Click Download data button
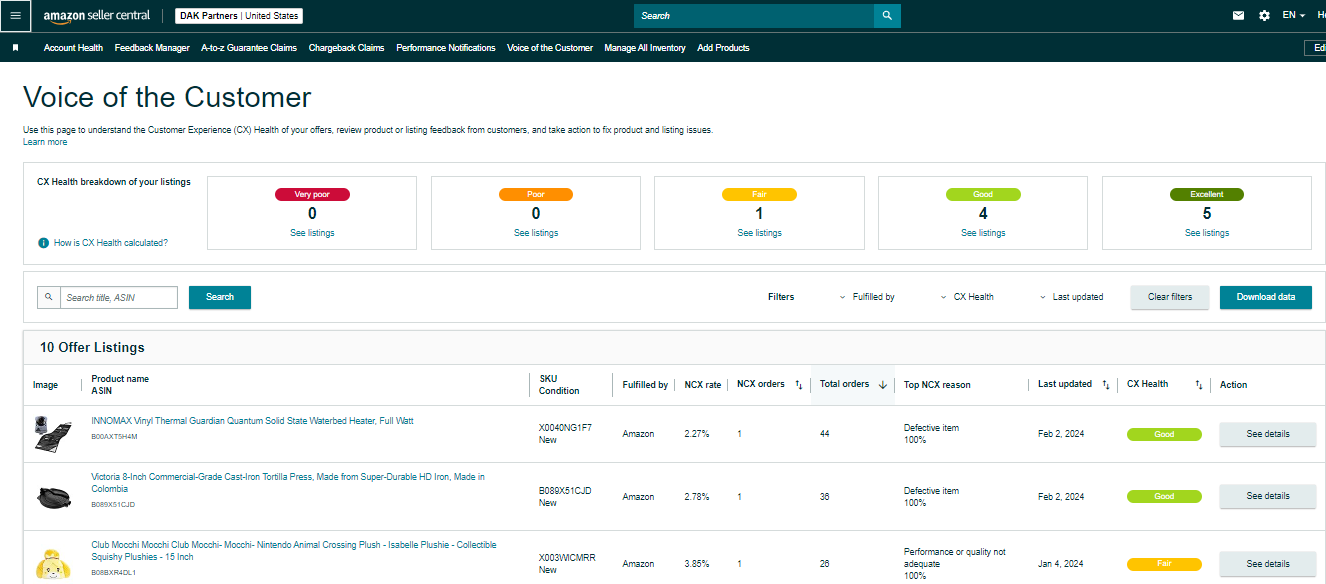The image size is (1326, 584). point(1266,297)
